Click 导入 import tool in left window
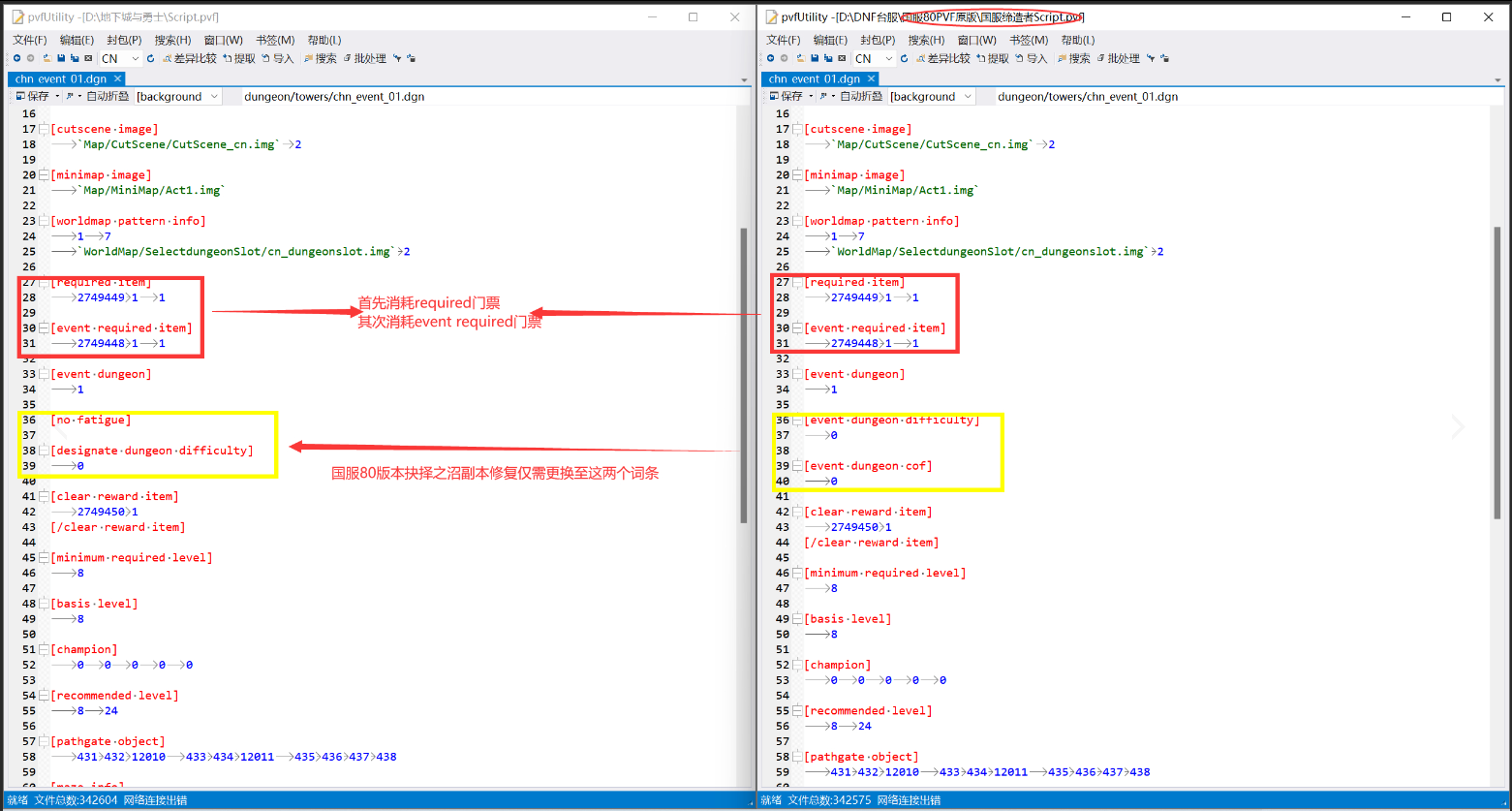Viewport: 1512px width, 811px height. tap(278, 58)
